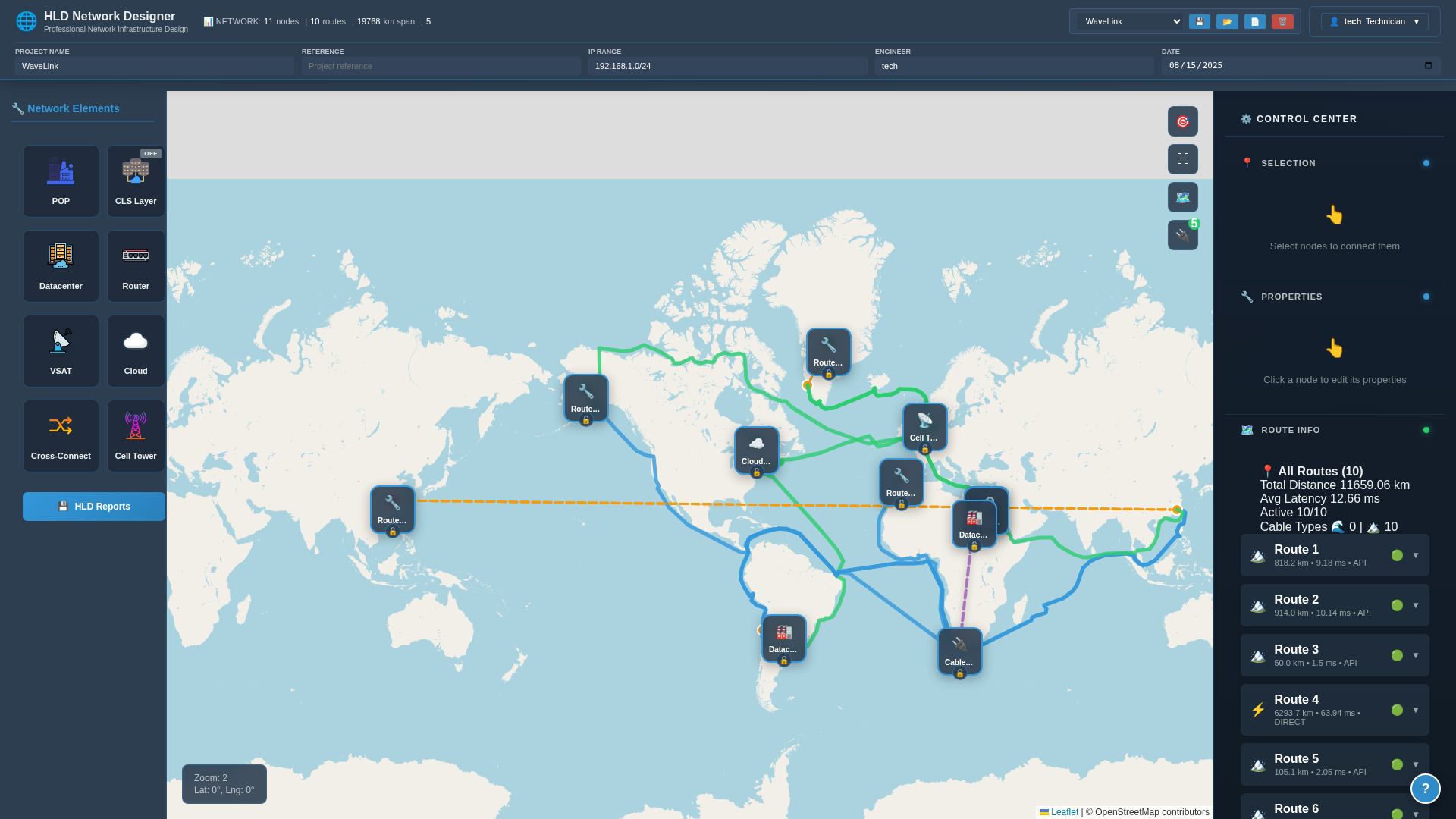
Task: Collapse the Route Info panel header
Action: [1335, 430]
